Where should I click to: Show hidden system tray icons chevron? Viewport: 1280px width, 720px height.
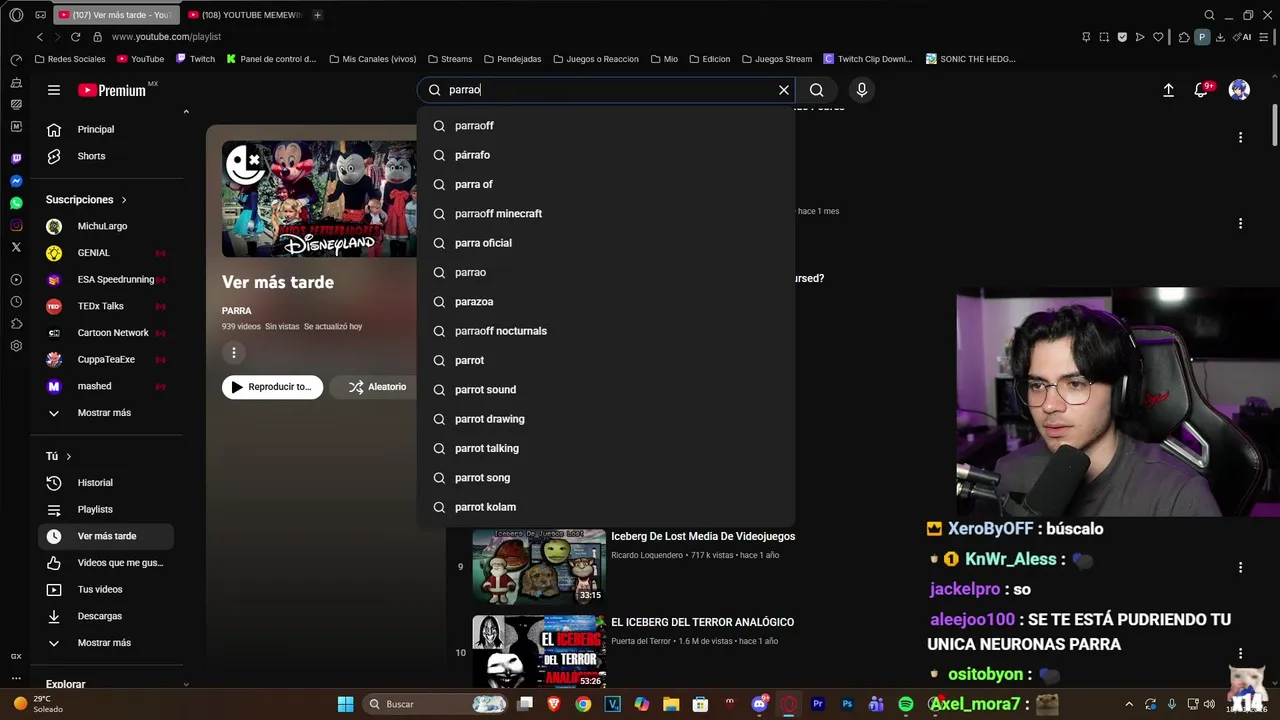point(1129,704)
